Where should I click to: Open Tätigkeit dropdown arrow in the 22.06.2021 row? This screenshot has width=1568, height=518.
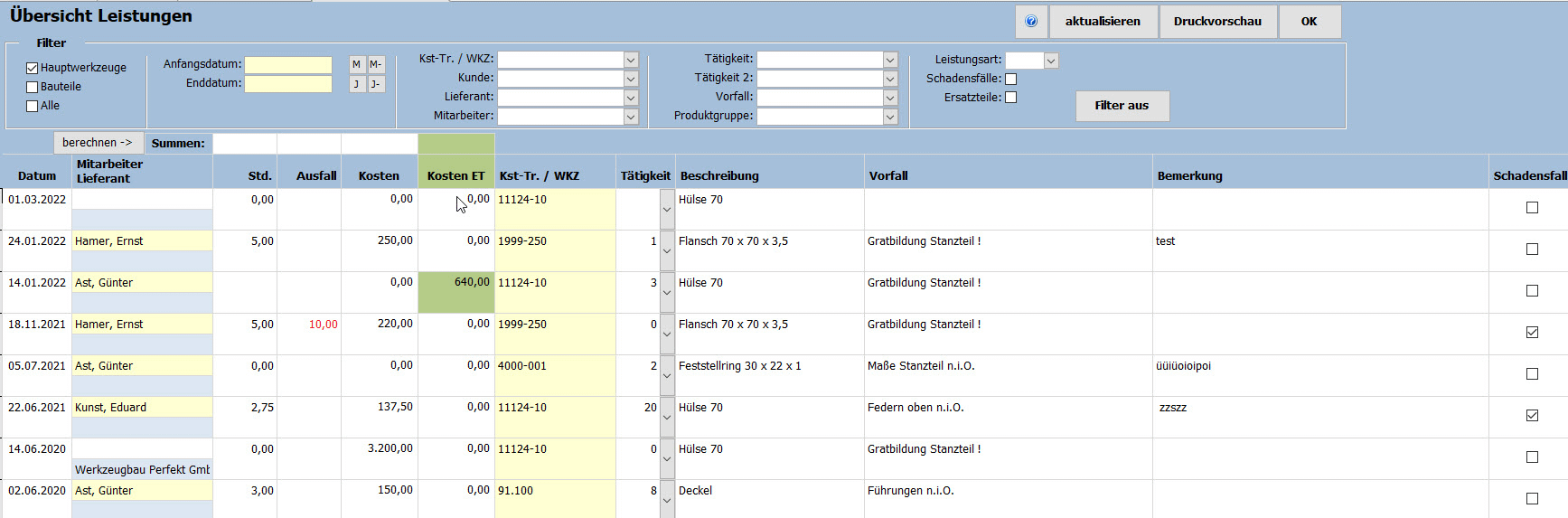[x=667, y=418]
